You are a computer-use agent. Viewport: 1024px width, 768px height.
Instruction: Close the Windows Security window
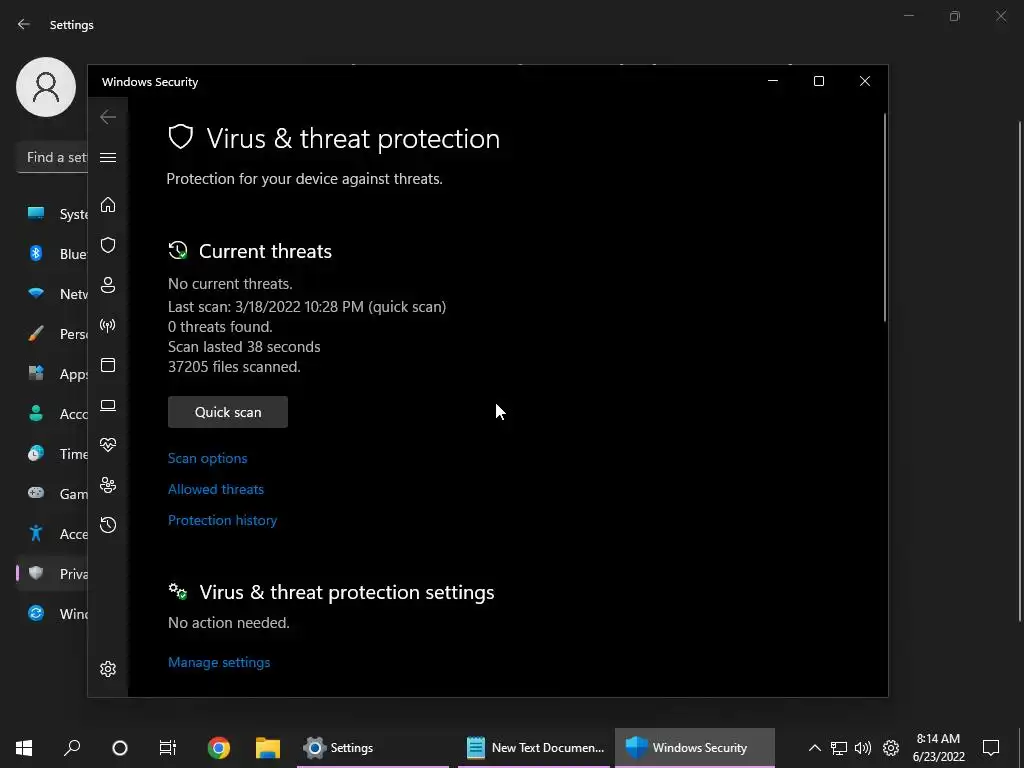click(x=865, y=81)
